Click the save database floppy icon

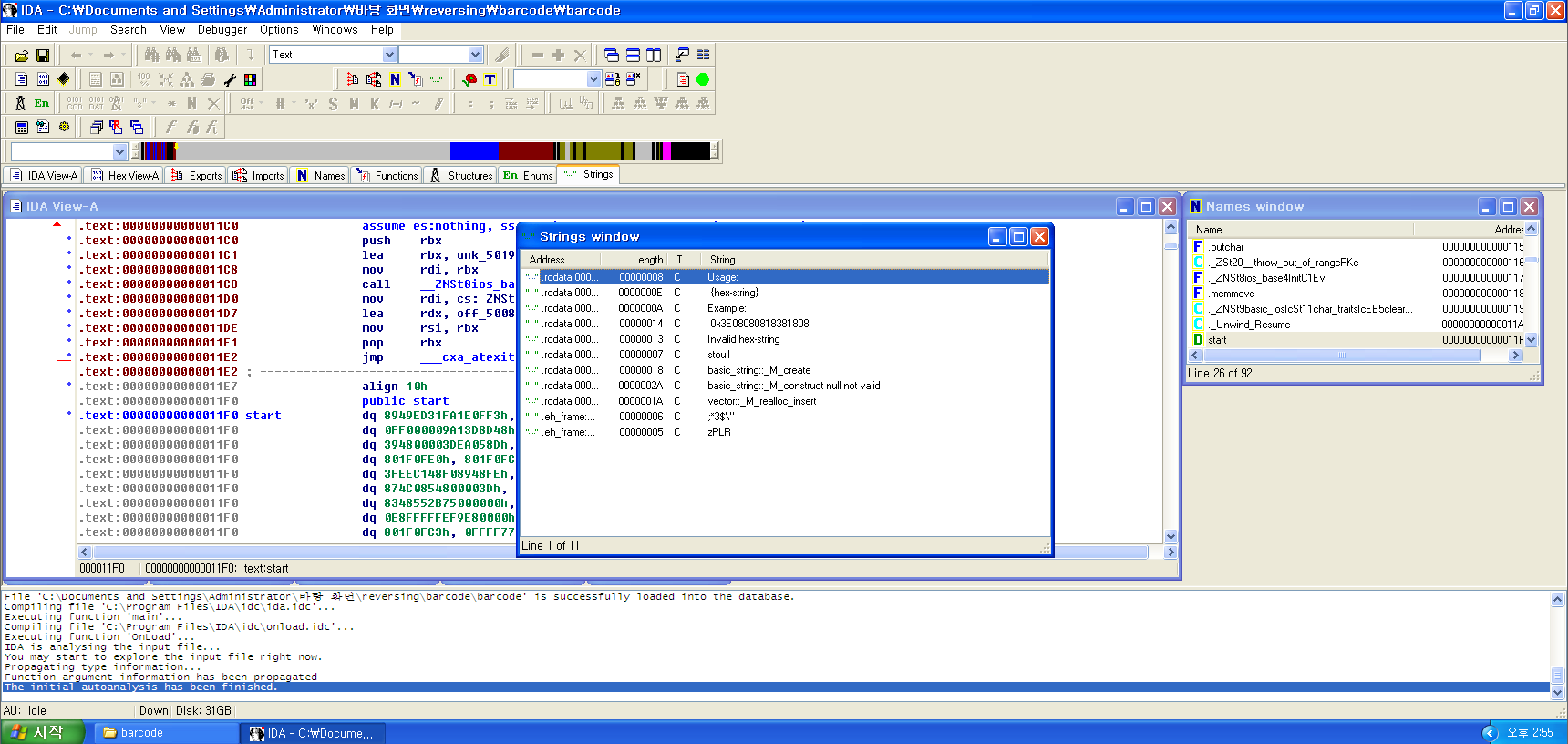(x=42, y=56)
